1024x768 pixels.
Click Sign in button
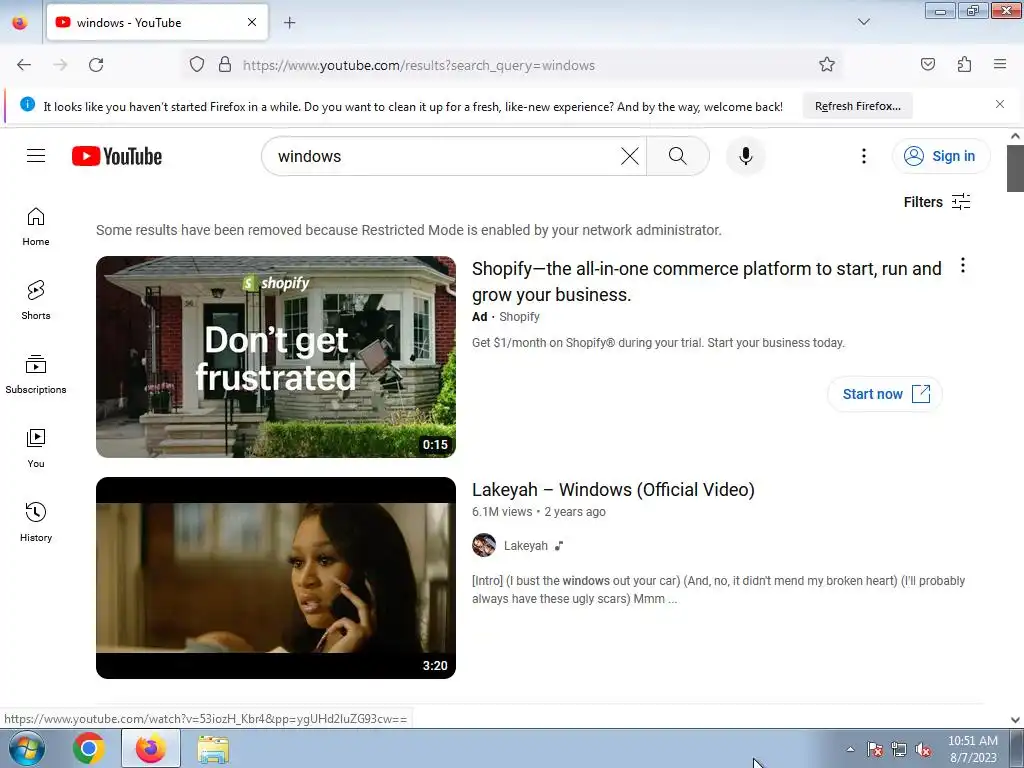point(941,156)
